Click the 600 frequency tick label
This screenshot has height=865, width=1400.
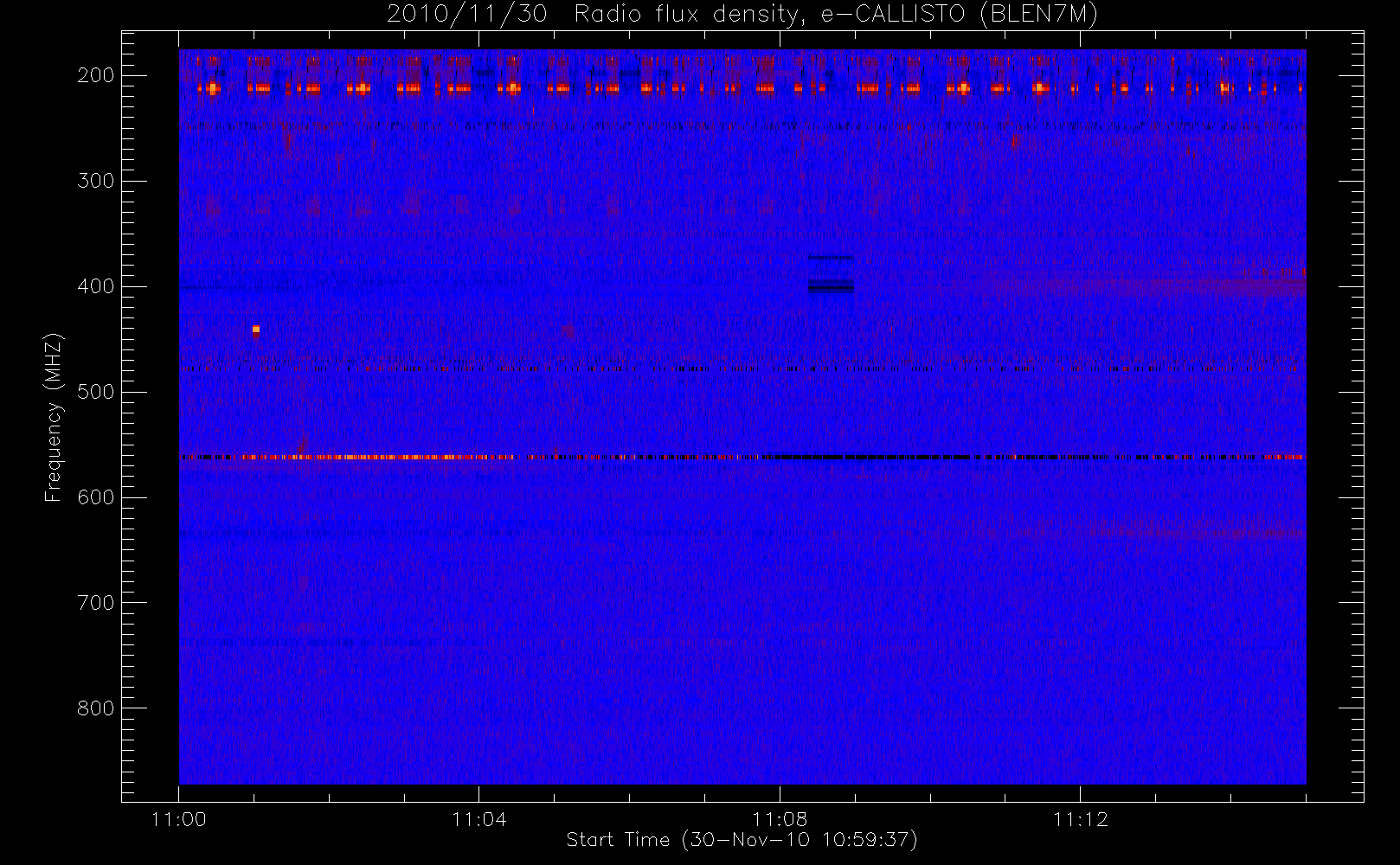[x=96, y=497]
